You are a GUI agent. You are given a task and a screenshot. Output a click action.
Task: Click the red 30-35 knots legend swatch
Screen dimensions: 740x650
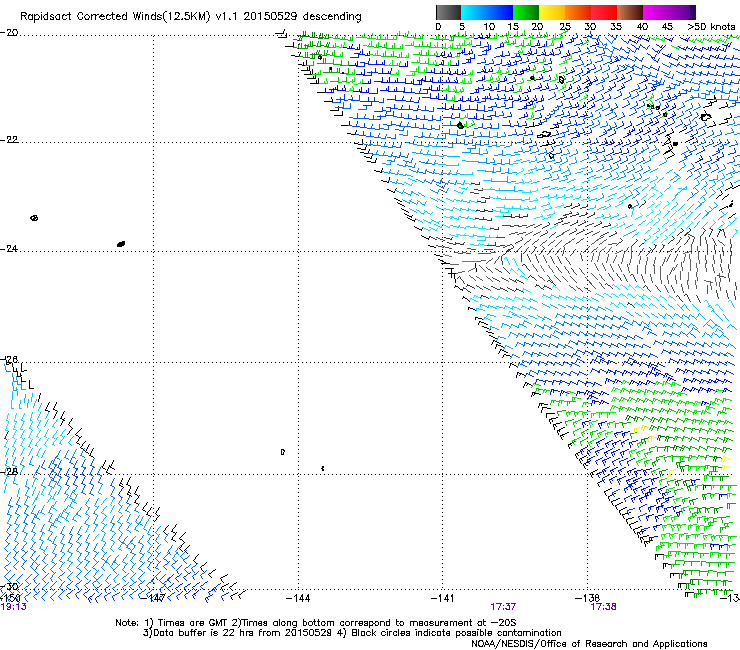tap(604, 12)
